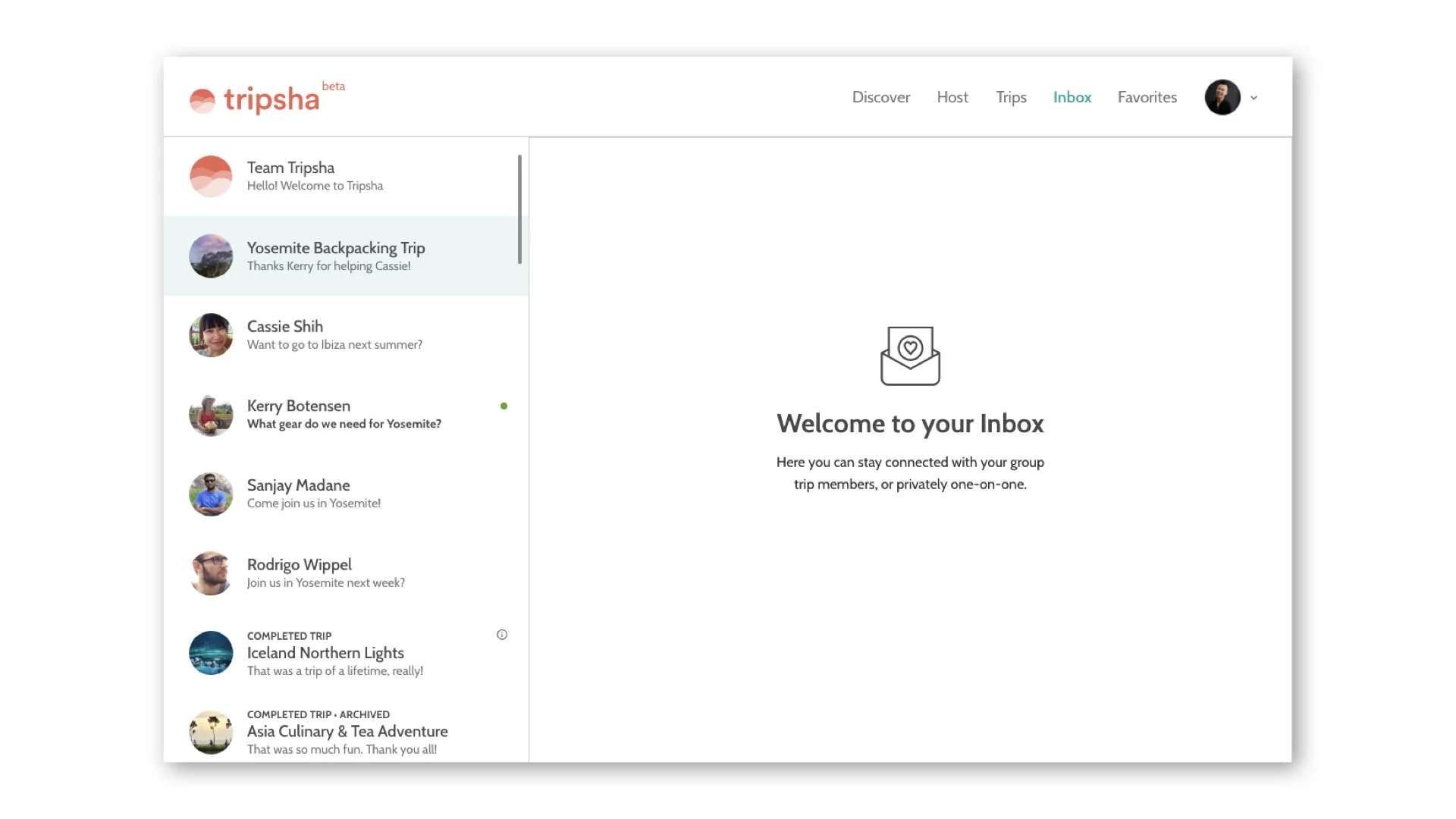Image resolution: width=1456 pixels, height=819 pixels.
Task: Click the info icon beside Iceland Northern Lights
Action: pyautogui.click(x=502, y=635)
